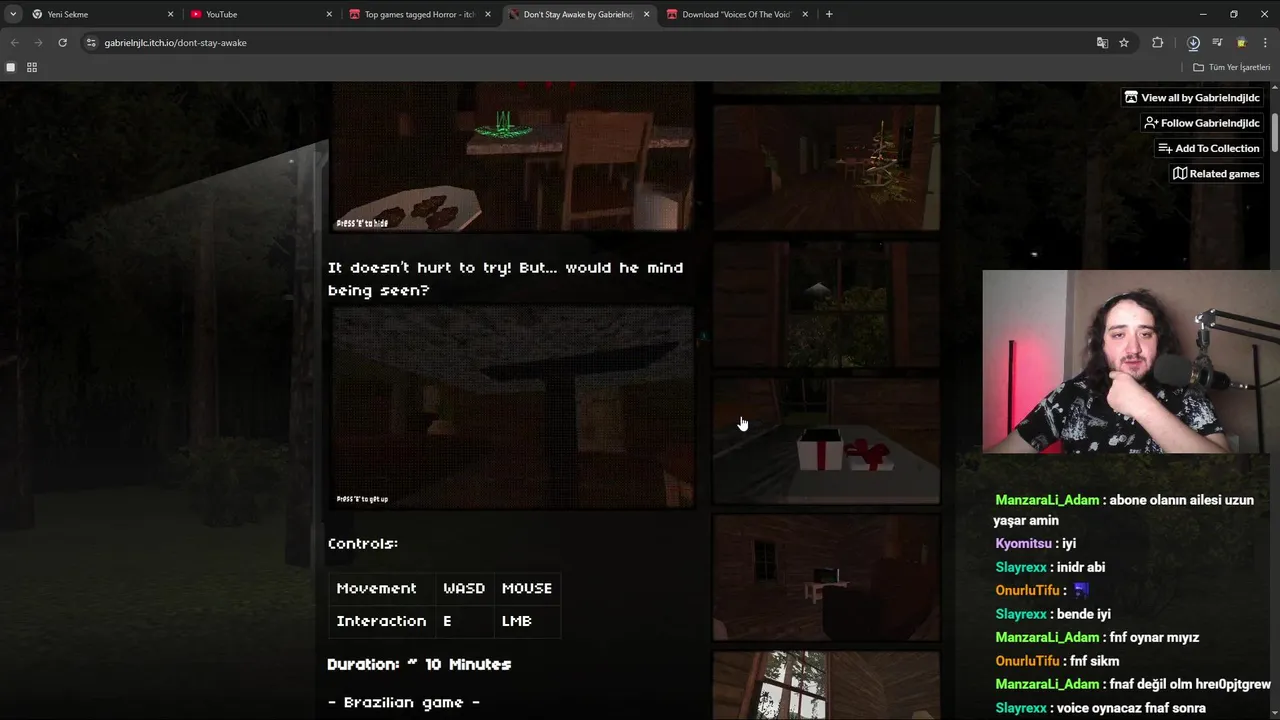The image size is (1280, 720).
Task: Click the streamer webcam overlay
Action: tap(1131, 362)
